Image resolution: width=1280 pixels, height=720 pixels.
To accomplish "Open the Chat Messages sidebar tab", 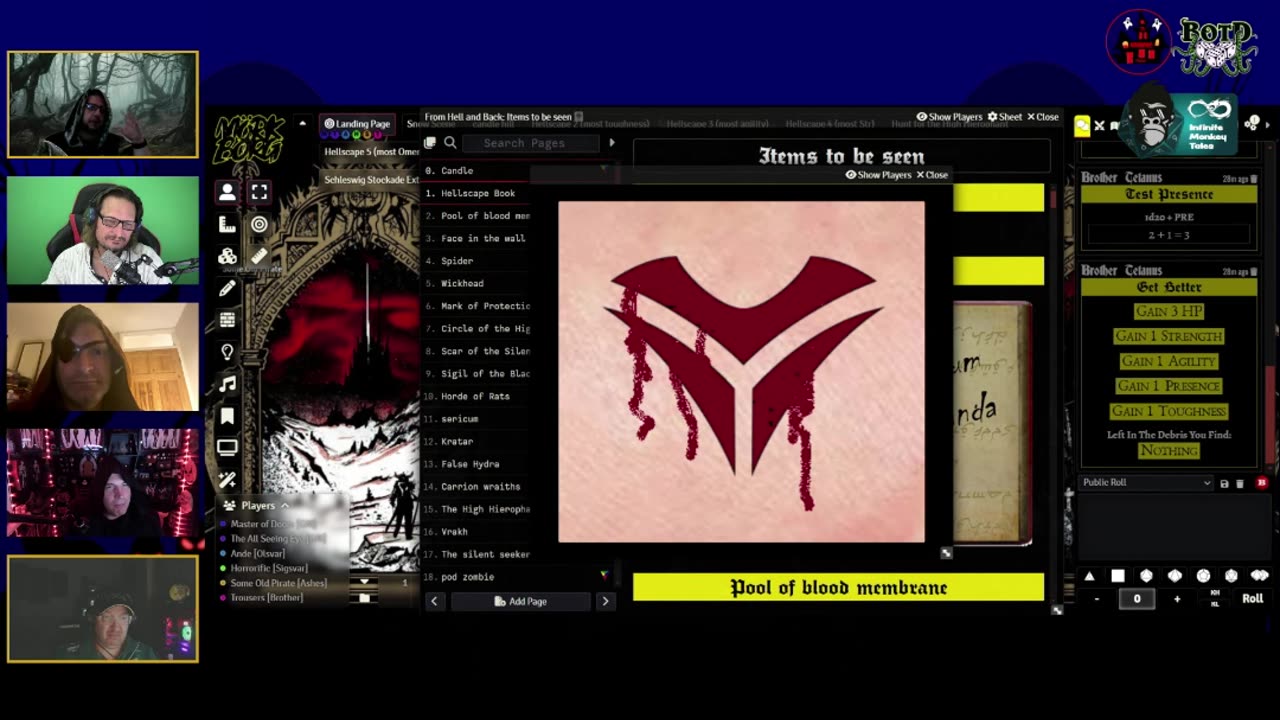I will coord(1082,125).
